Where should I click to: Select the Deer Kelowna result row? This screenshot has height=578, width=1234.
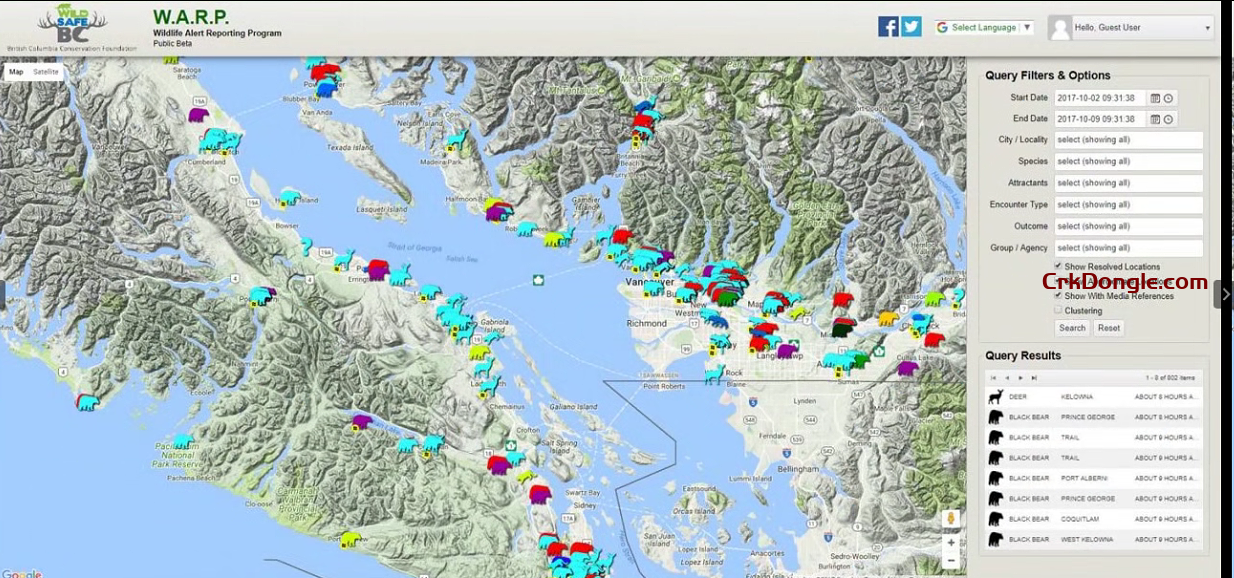(1095, 397)
